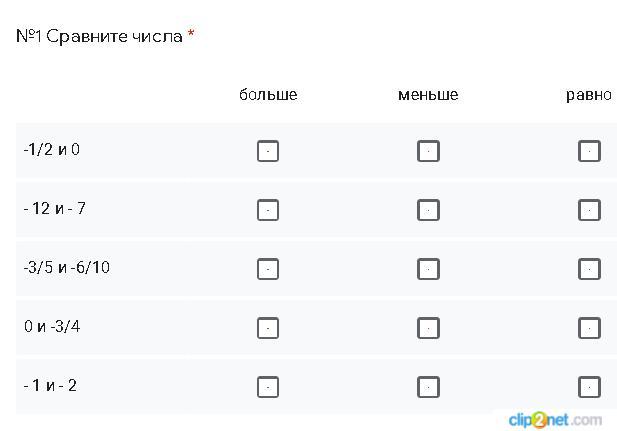Check 'больше' for -12 и -7
The image size is (617, 431).
click(268, 210)
